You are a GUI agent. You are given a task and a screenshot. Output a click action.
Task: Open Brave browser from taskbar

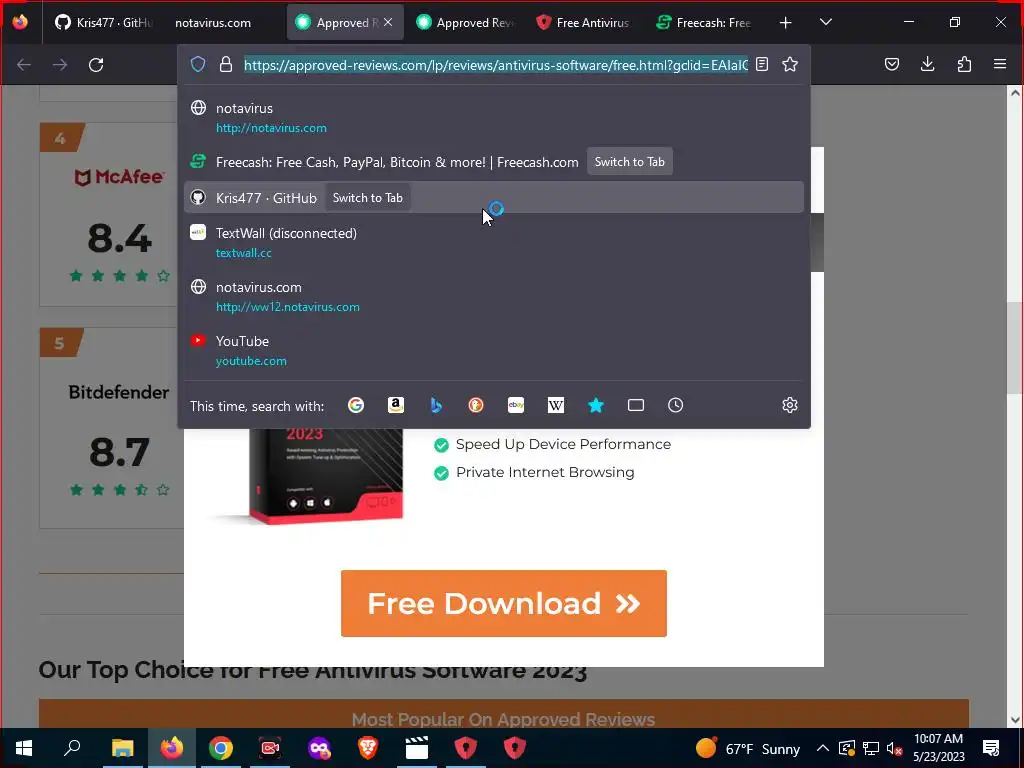(x=368, y=748)
